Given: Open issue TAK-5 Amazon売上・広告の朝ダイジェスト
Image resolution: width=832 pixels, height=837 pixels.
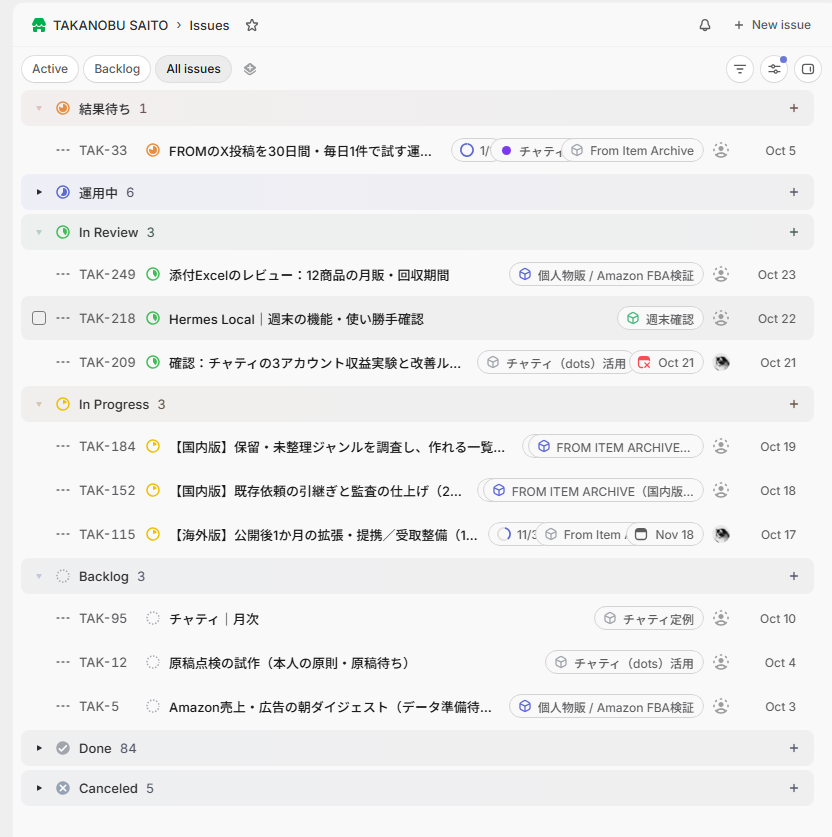Looking at the screenshot, I should (330, 707).
